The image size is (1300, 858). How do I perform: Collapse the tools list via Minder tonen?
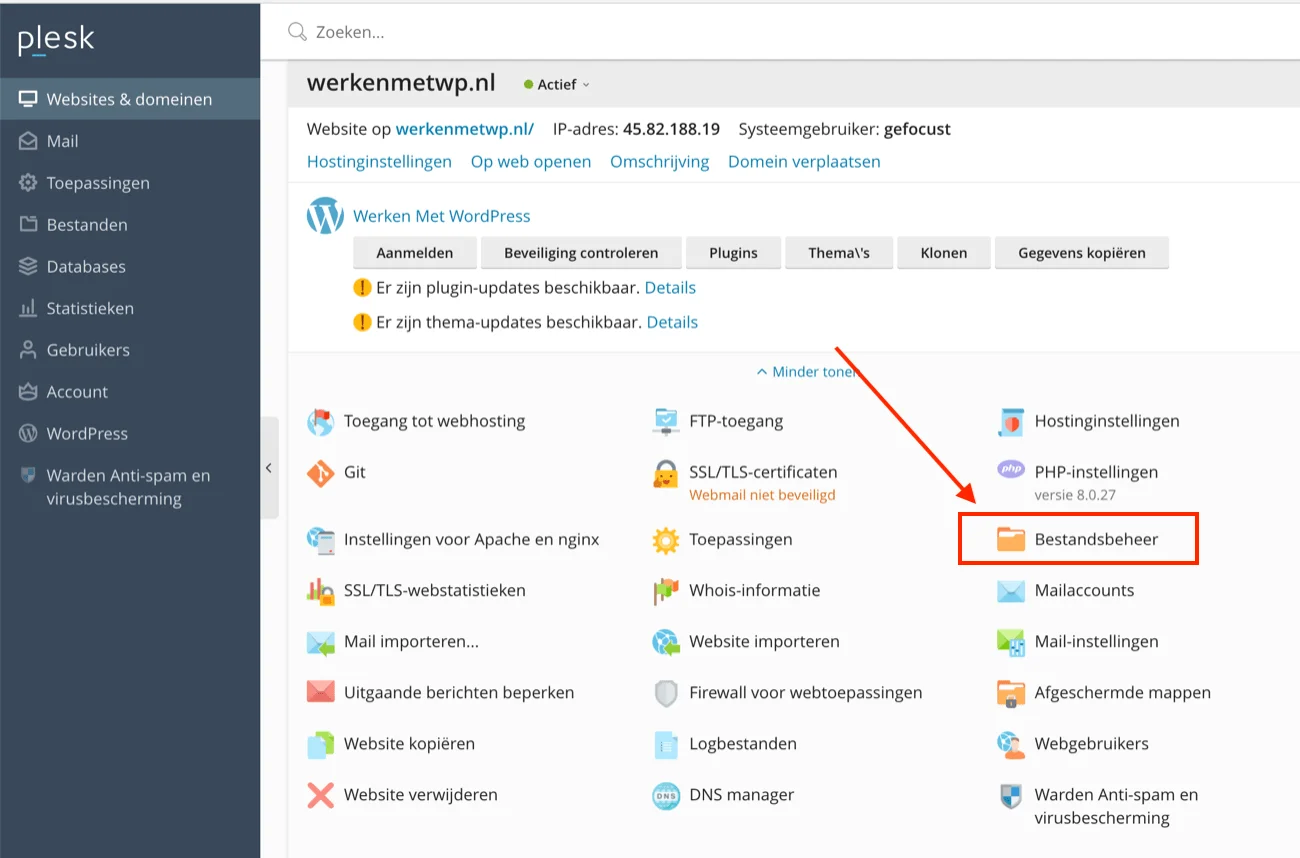coord(806,372)
